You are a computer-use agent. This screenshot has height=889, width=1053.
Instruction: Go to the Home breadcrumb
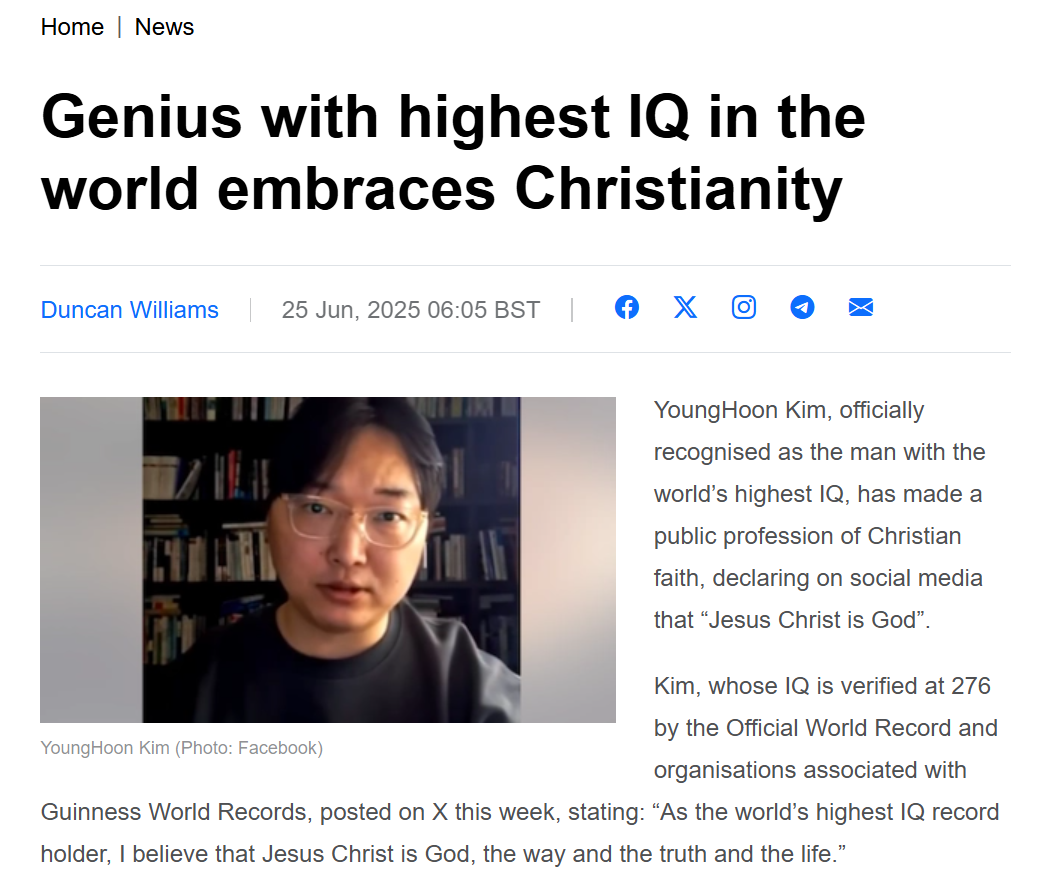(x=73, y=27)
